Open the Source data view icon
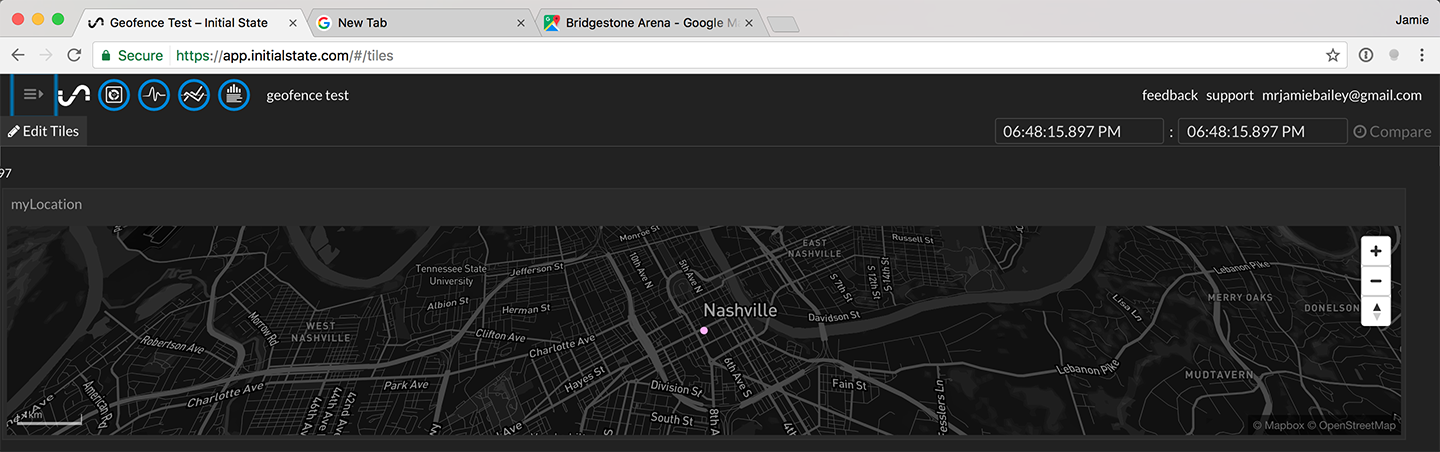 pos(234,95)
